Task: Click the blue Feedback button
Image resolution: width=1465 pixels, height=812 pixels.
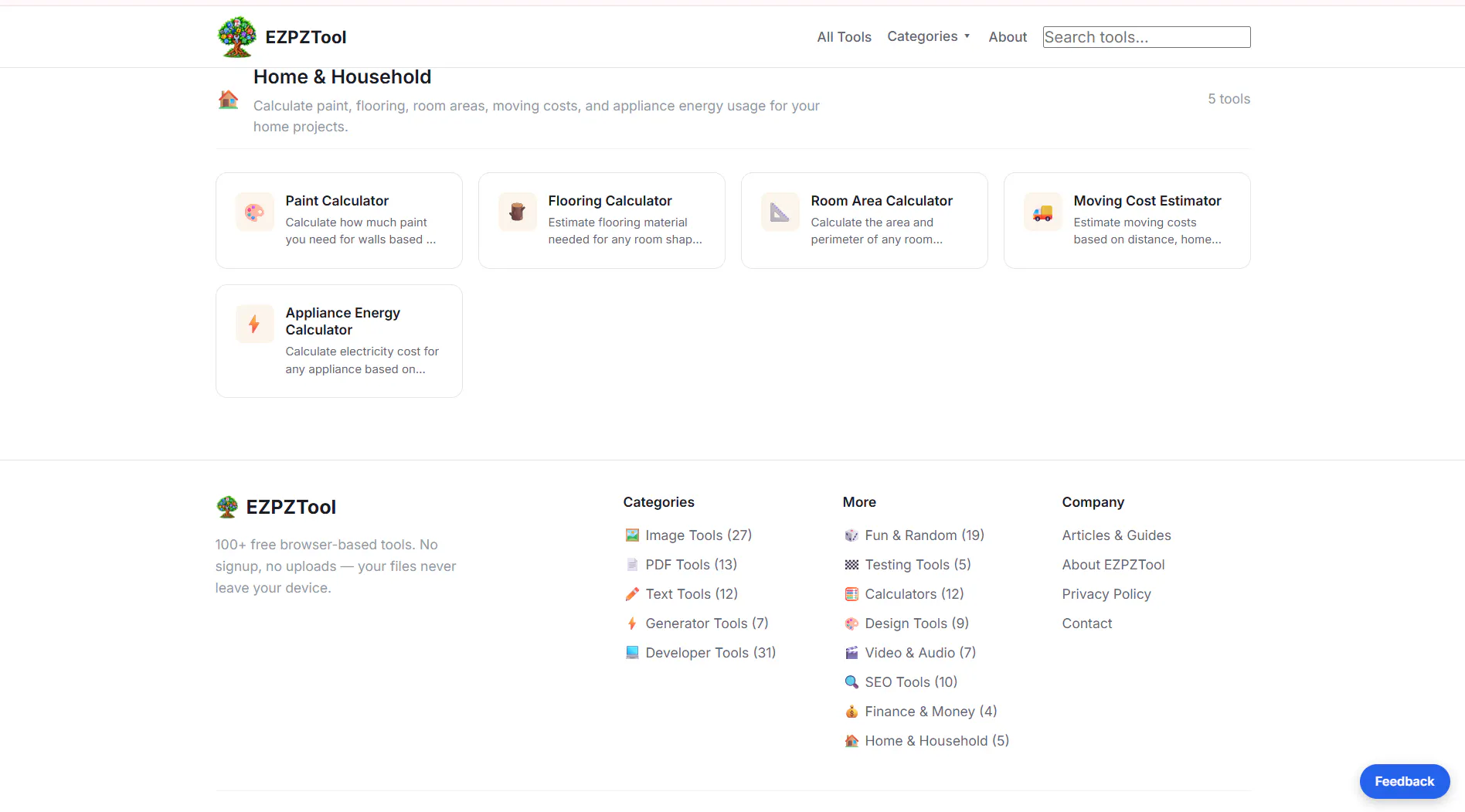Action: click(1404, 781)
